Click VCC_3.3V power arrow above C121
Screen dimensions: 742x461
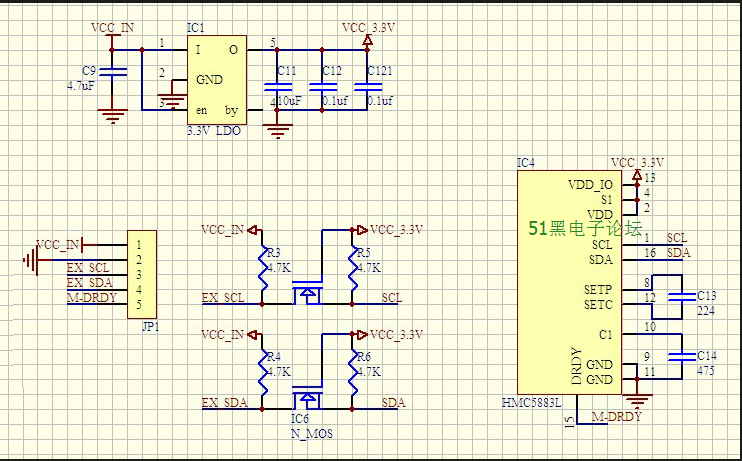tap(367, 41)
